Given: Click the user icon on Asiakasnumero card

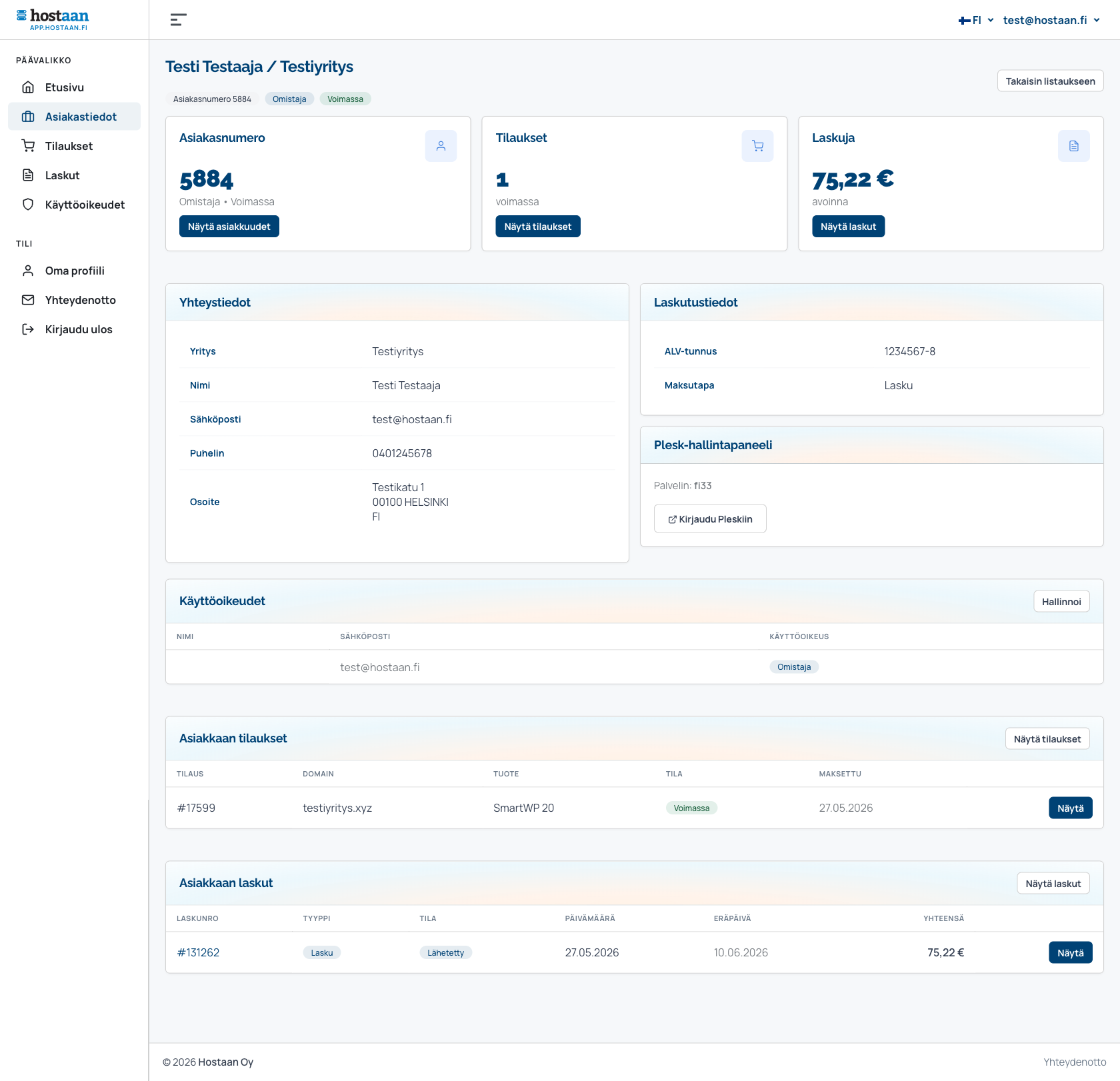Looking at the screenshot, I should [x=441, y=146].
